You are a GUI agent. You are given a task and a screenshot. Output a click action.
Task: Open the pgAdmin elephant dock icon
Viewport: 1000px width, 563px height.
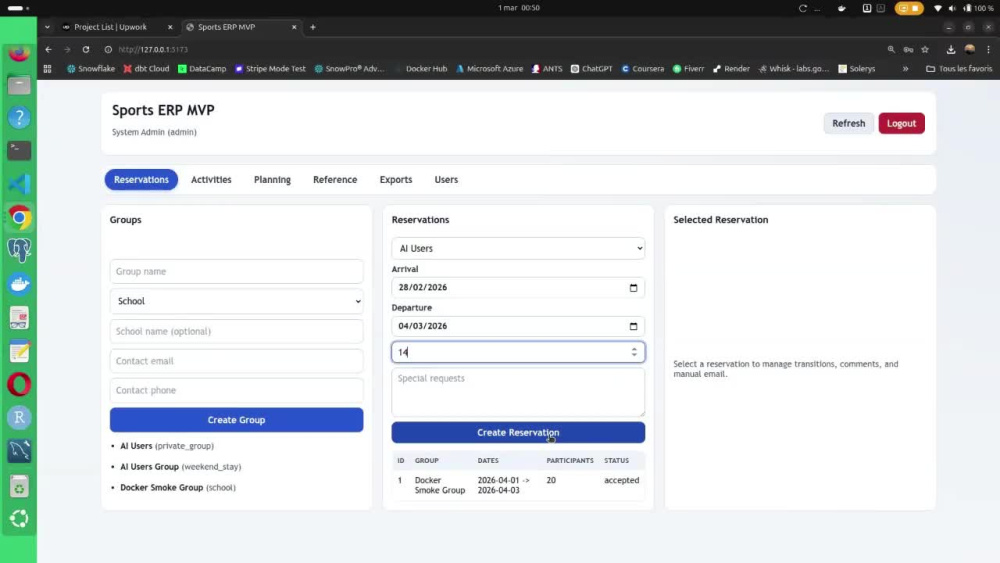tap(19, 250)
